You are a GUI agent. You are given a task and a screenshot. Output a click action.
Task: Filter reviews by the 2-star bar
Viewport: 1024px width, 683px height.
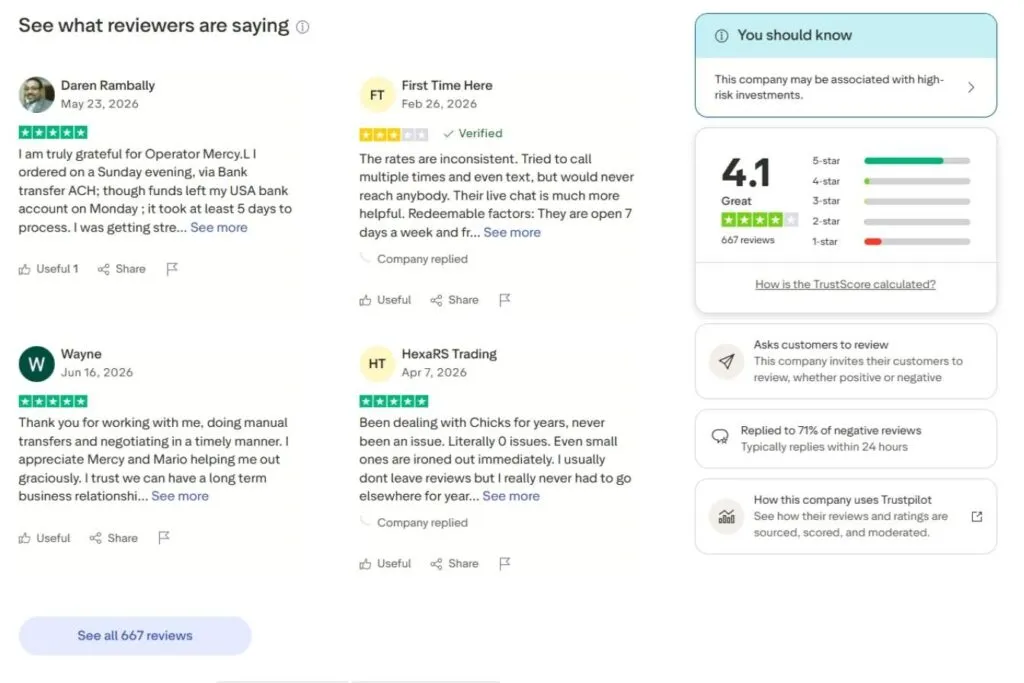917,221
